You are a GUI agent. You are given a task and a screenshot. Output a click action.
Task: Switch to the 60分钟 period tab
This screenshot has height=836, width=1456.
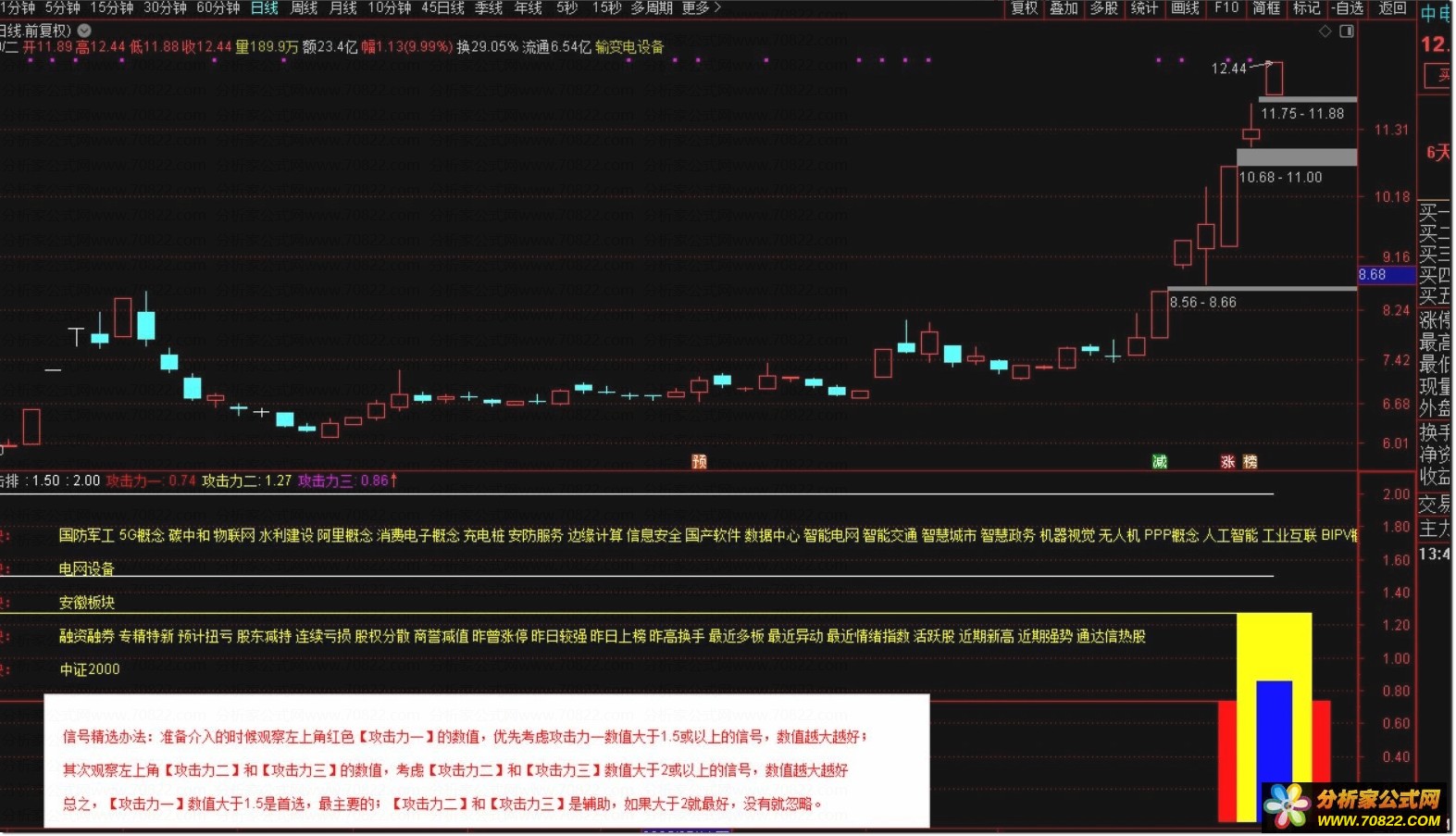tap(218, 7)
